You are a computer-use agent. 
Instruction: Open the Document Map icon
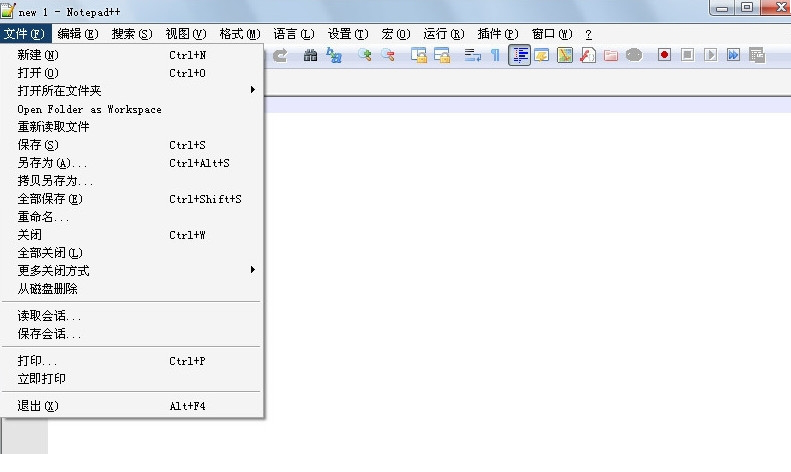click(x=565, y=55)
